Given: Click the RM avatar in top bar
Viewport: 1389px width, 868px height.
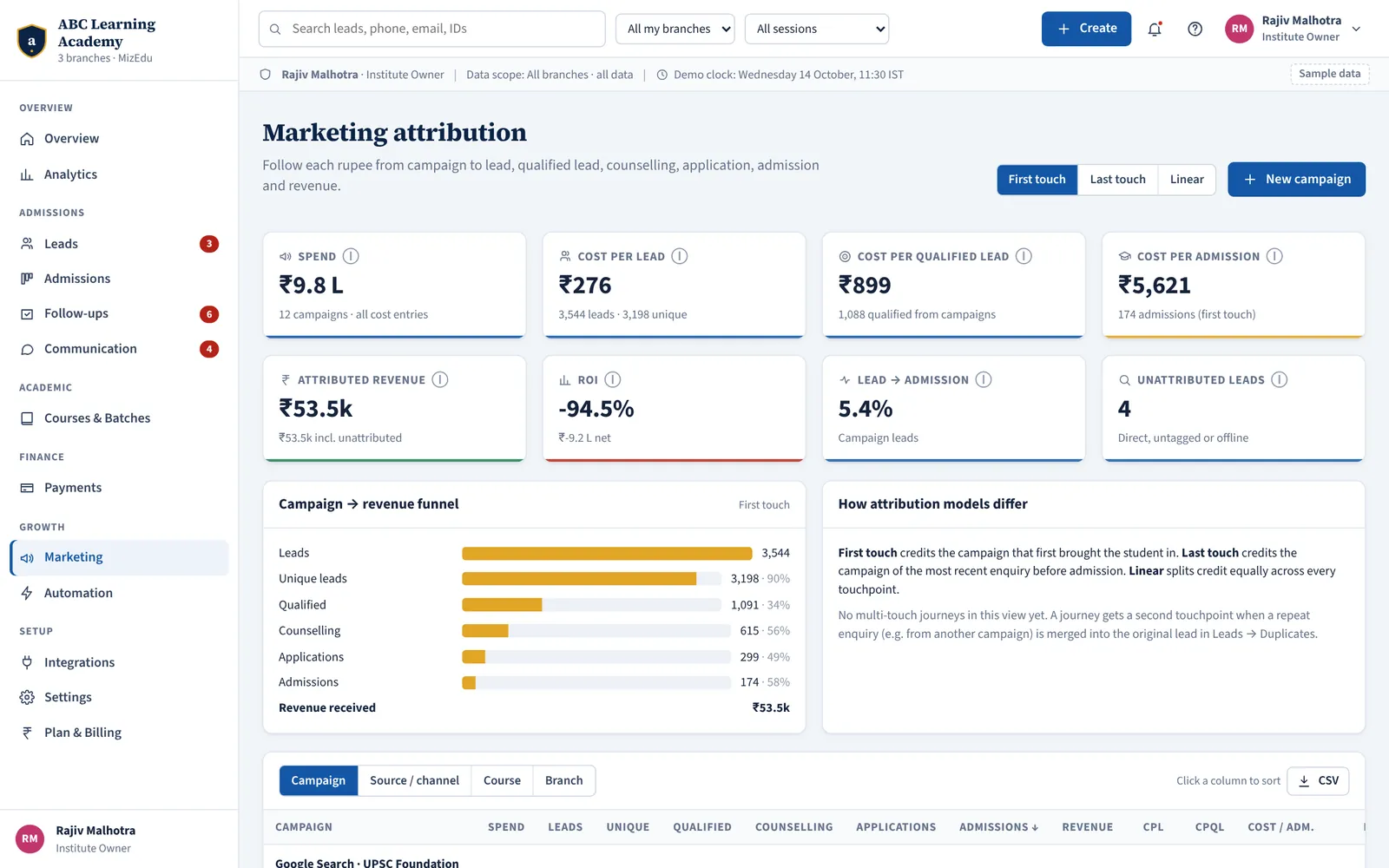Looking at the screenshot, I should [1240, 29].
